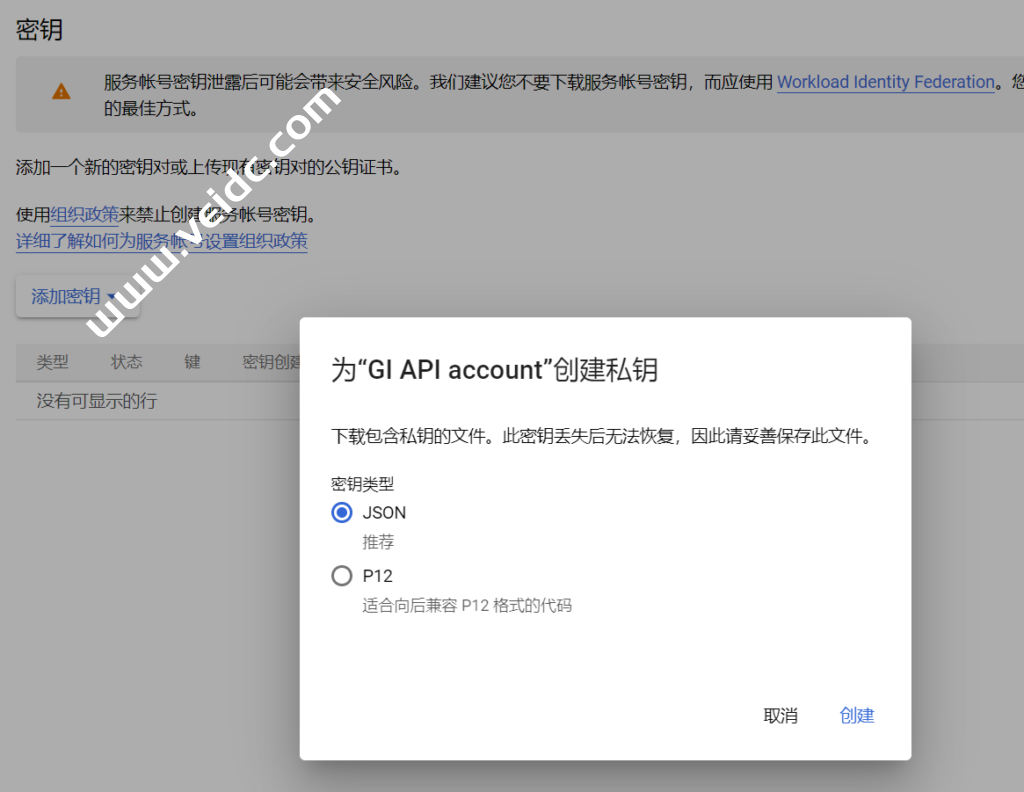Click the 下载包含私钥的文件 description text
The width and height of the screenshot is (1024, 792).
click(600, 437)
